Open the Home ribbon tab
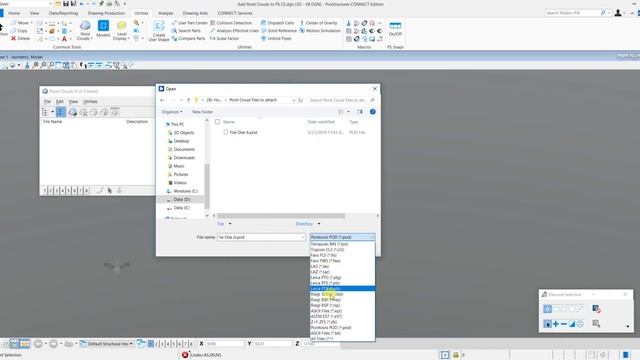 click(14, 13)
